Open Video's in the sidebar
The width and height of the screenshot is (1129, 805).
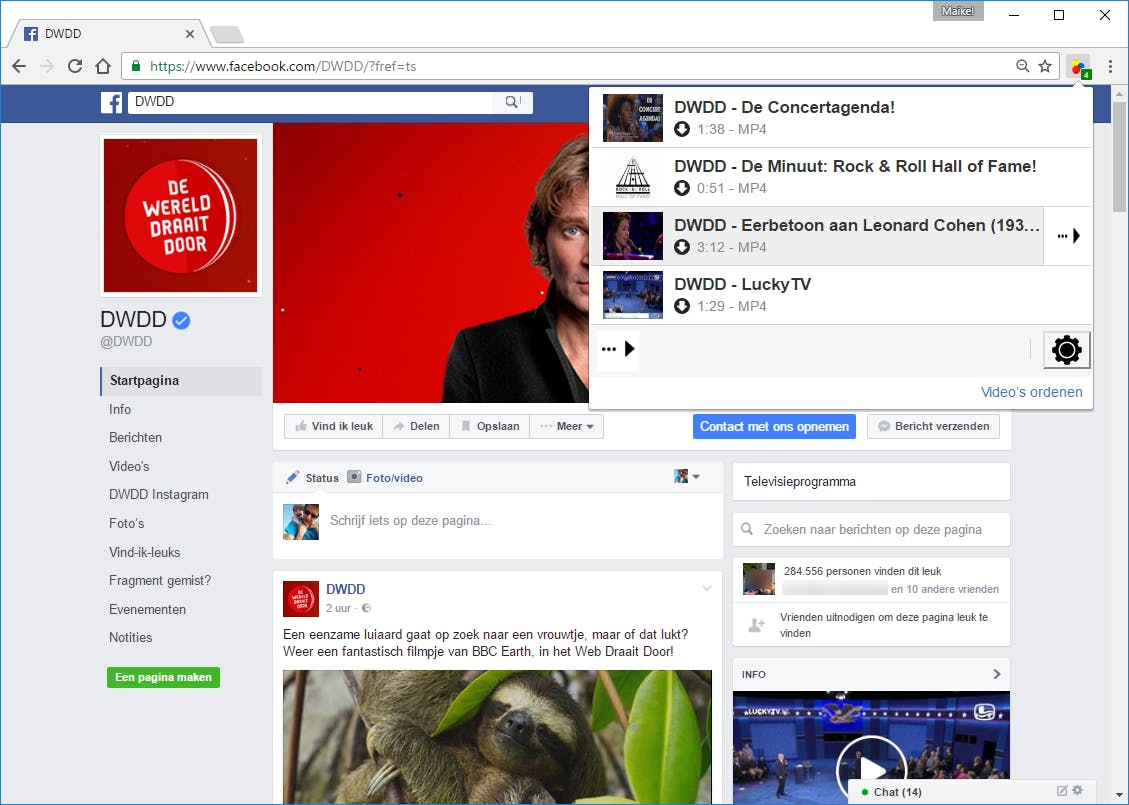click(129, 466)
